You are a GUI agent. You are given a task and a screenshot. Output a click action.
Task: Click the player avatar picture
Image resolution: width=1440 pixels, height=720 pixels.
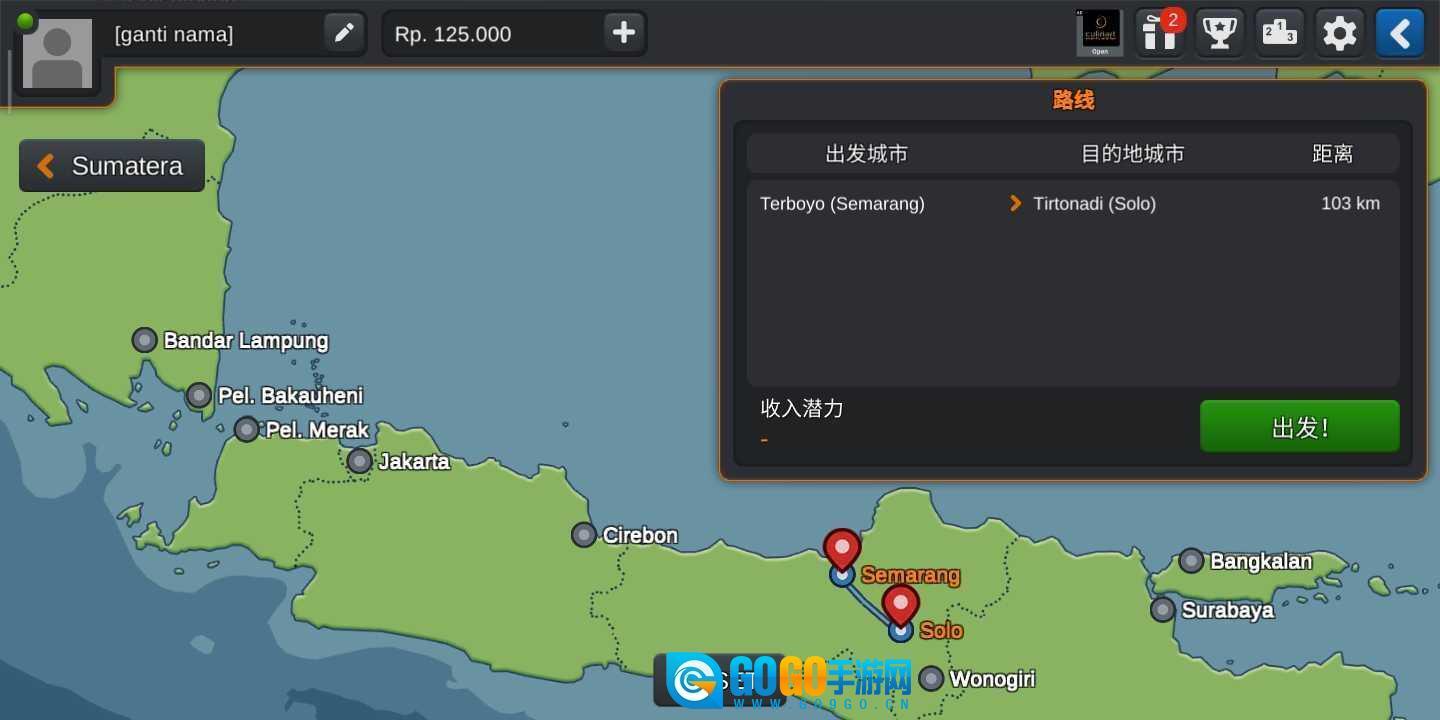click(x=57, y=54)
